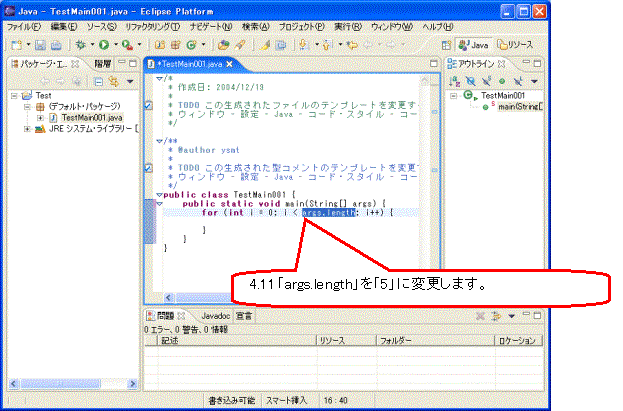The image size is (623, 411).
Task: Open the Debug configurations dropdown arrow
Action: pyautogui.click(x=92, y=45)
